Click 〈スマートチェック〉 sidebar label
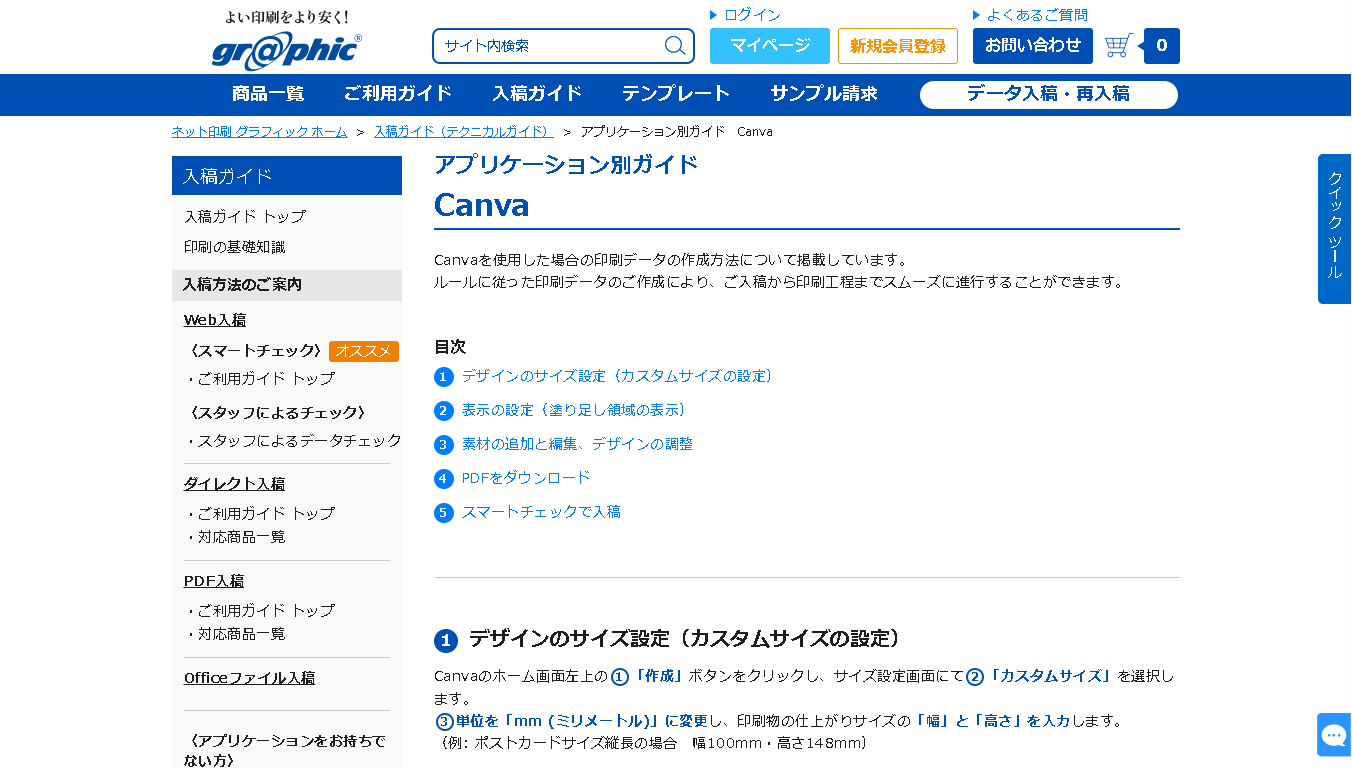The height and width of the screenshot is (768, 1352). point(255,351)
